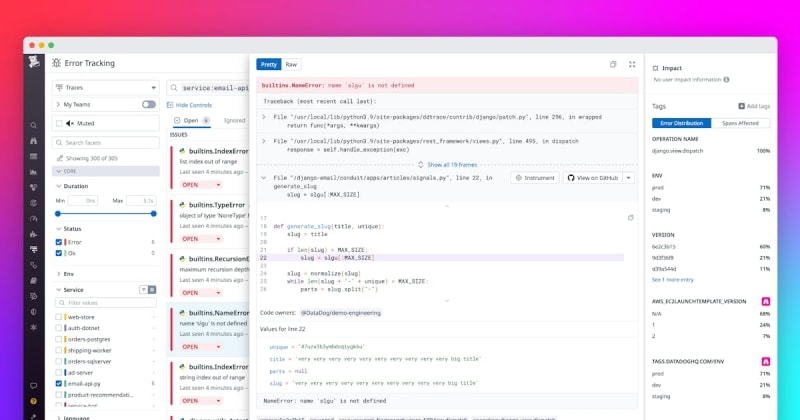800x420 pixels.
Task: Click the Search facets input field
Action: 106,143
